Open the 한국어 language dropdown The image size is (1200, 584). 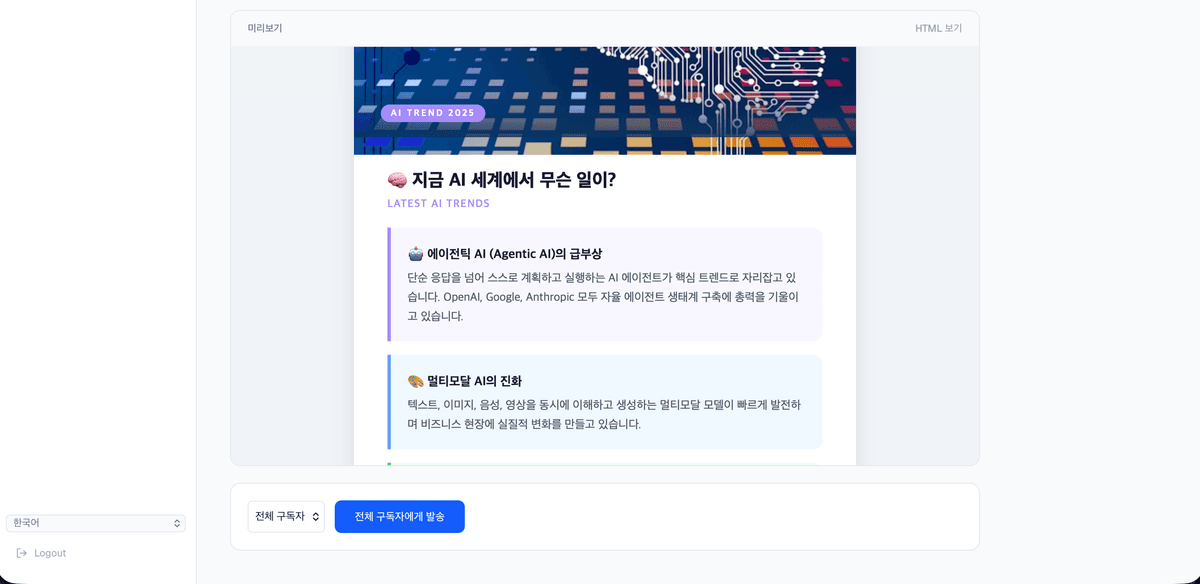96,523
